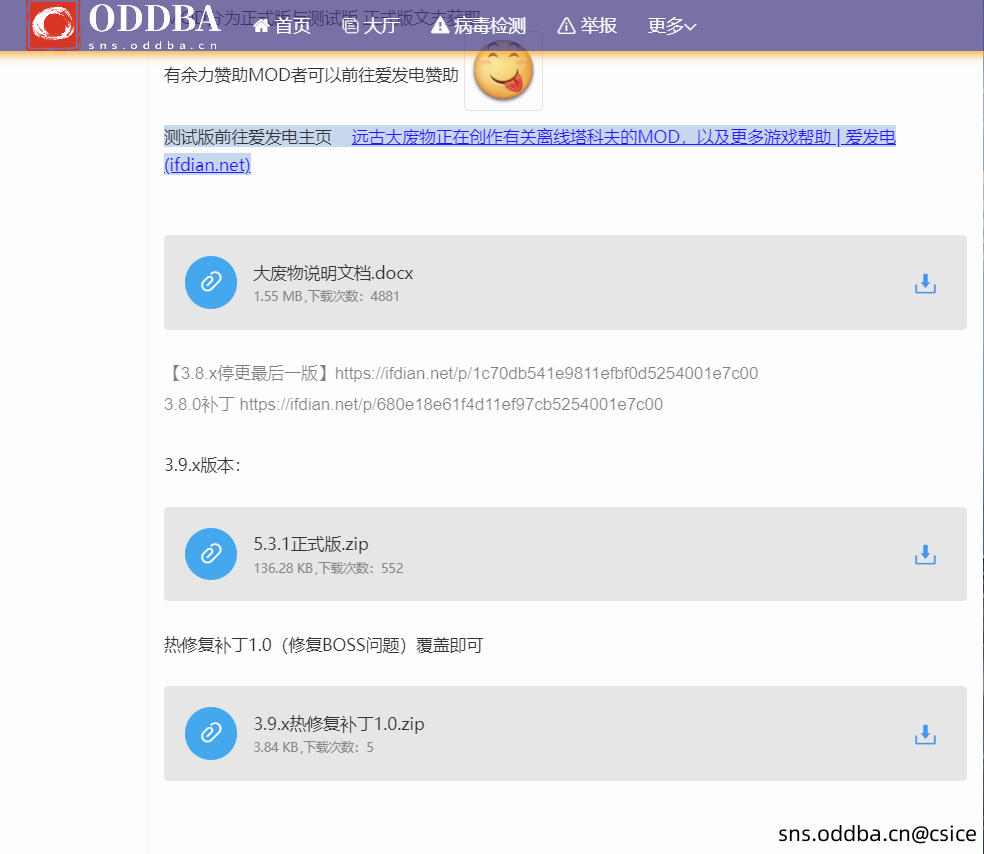Click the paperclip icon on 大废物说明文档.docx attachment
984x854 pixels.
[210, 282]
